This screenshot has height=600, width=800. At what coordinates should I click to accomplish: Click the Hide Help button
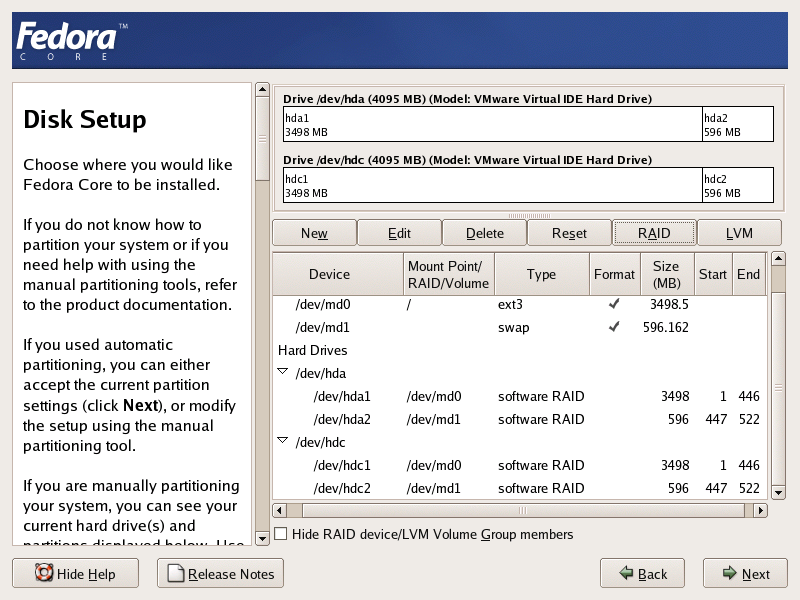pyautogui.click(x=76, y=573)
